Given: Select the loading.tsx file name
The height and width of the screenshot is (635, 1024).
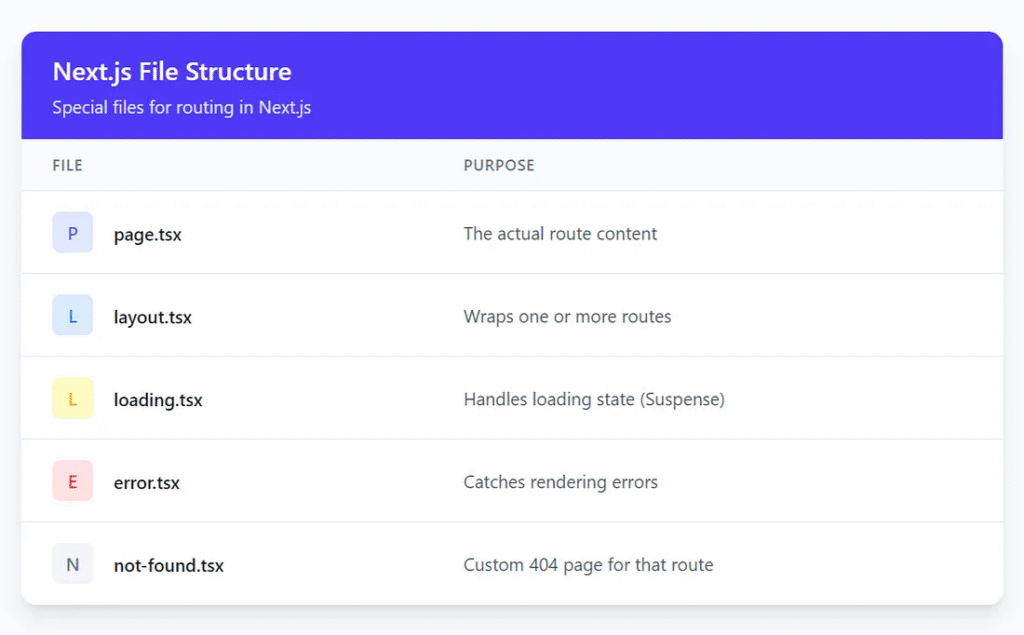Looking at the screenshot, I should [x=158, y=400].
